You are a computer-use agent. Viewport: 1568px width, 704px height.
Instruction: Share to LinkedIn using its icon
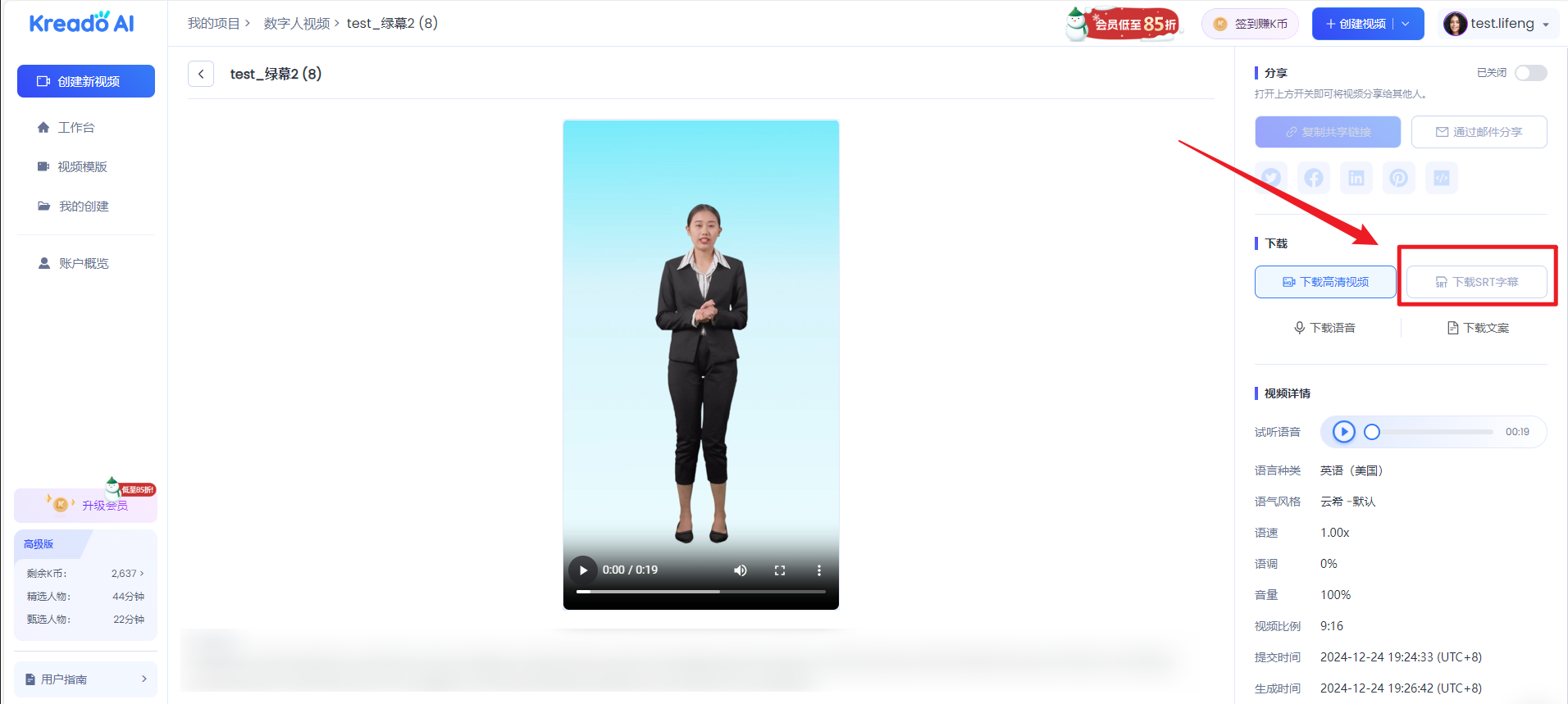1356,178
